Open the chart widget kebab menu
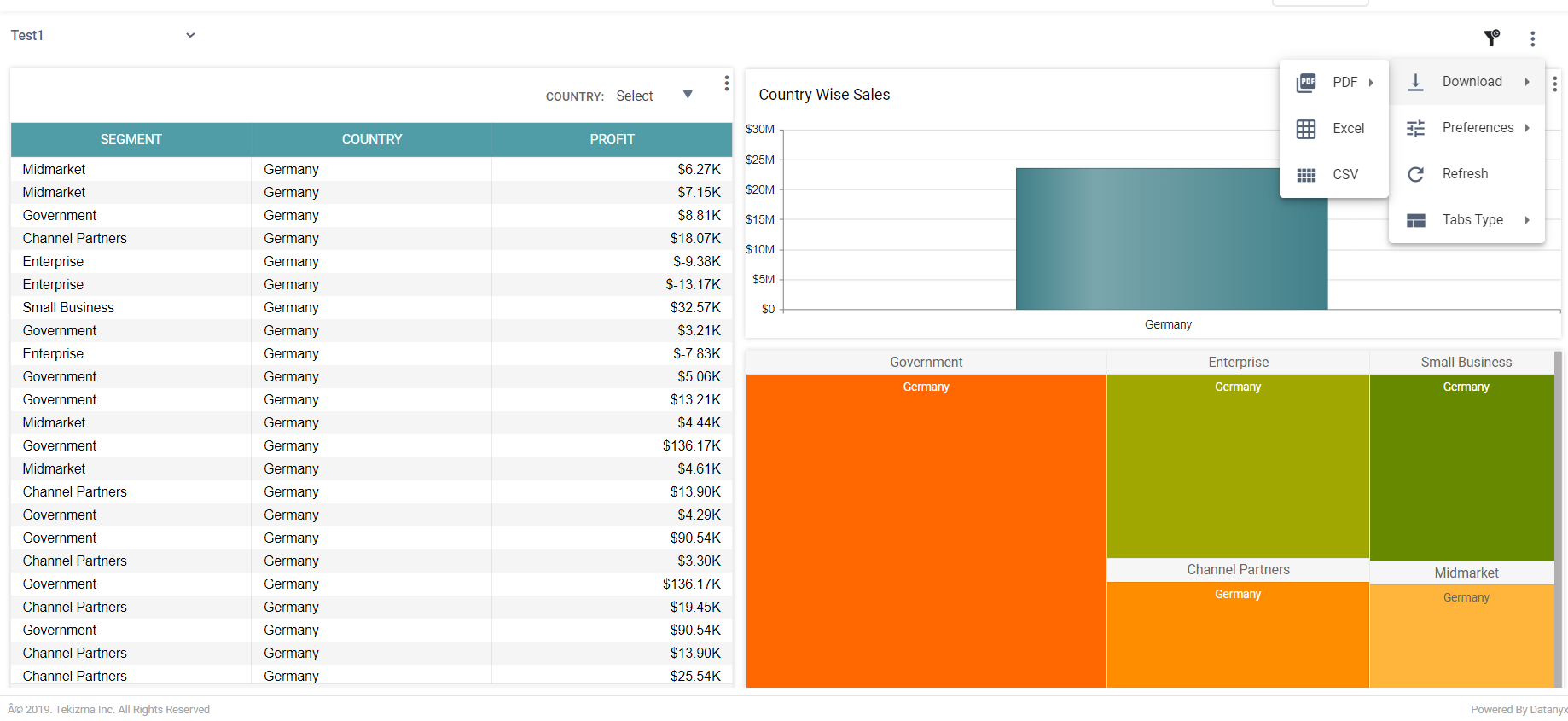This screenshot has width=1568, height=721. point(1554,84)
